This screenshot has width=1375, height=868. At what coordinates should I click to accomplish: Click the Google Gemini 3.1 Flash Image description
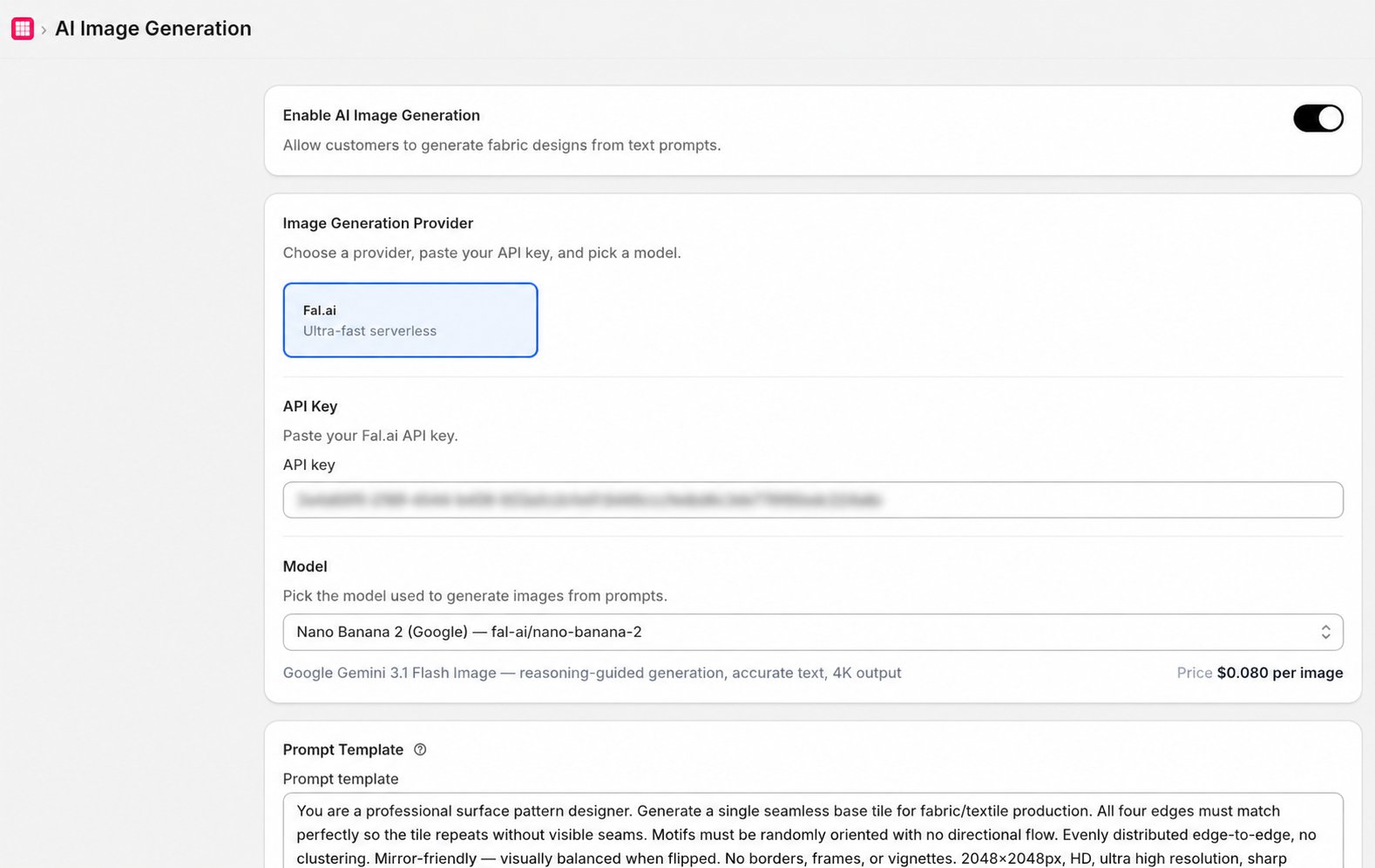pos(592,673)
